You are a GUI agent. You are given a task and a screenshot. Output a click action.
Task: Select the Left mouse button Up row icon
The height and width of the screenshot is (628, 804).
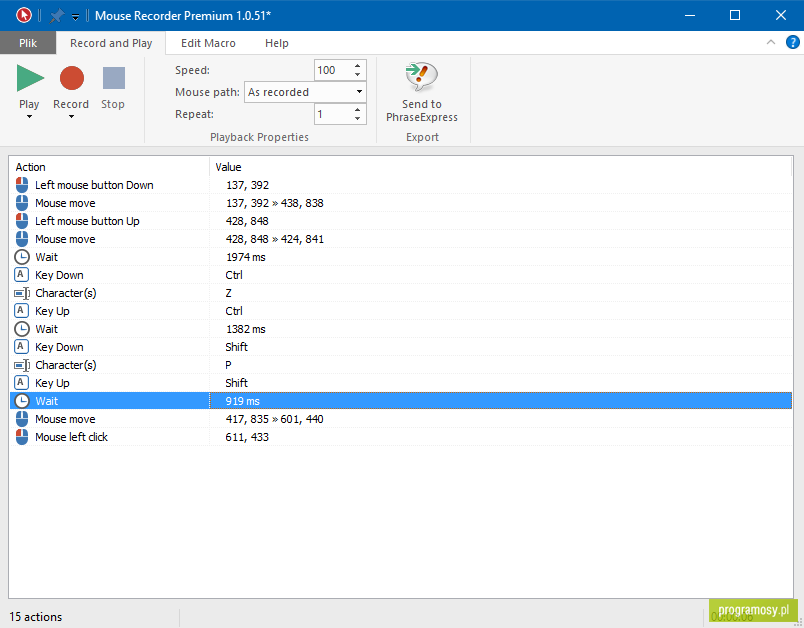click(x=22, y=221)
